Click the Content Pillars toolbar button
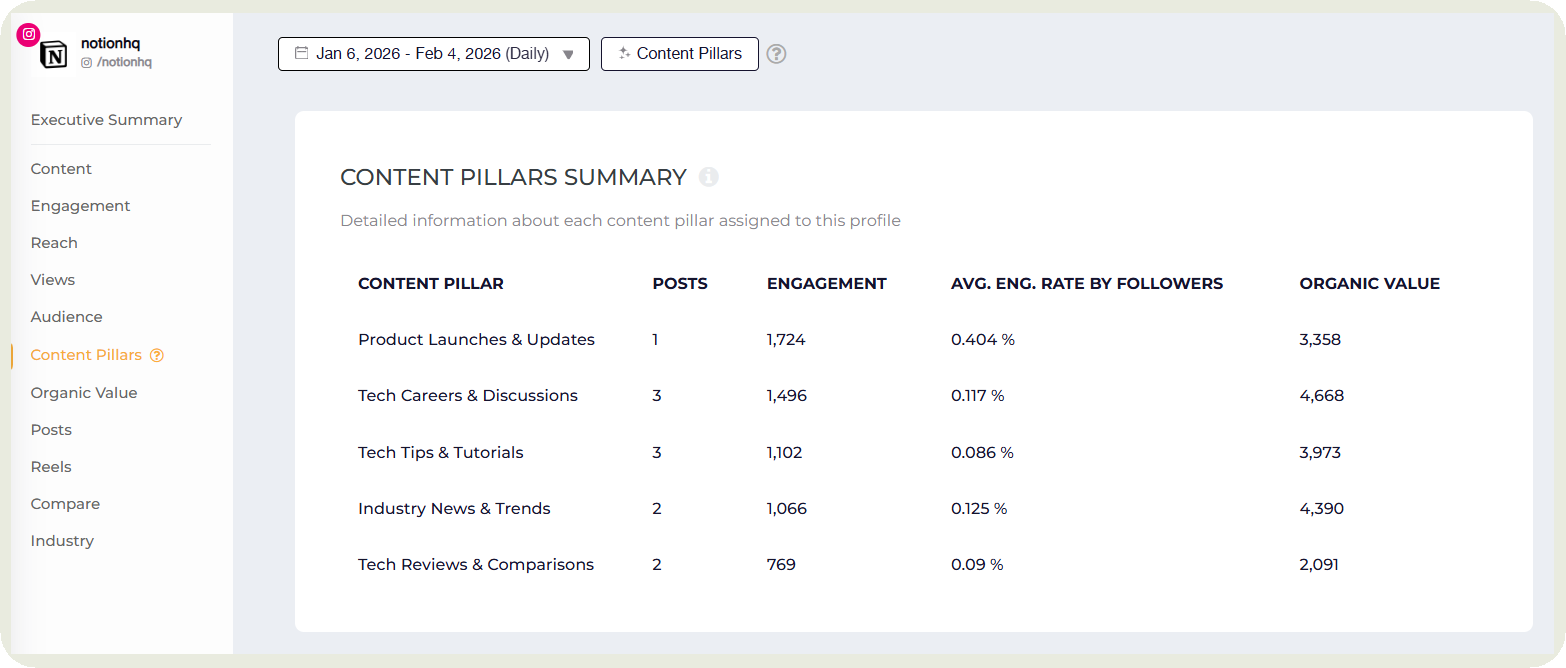This screenshot has width=1566, height=668. coord(688,53)
